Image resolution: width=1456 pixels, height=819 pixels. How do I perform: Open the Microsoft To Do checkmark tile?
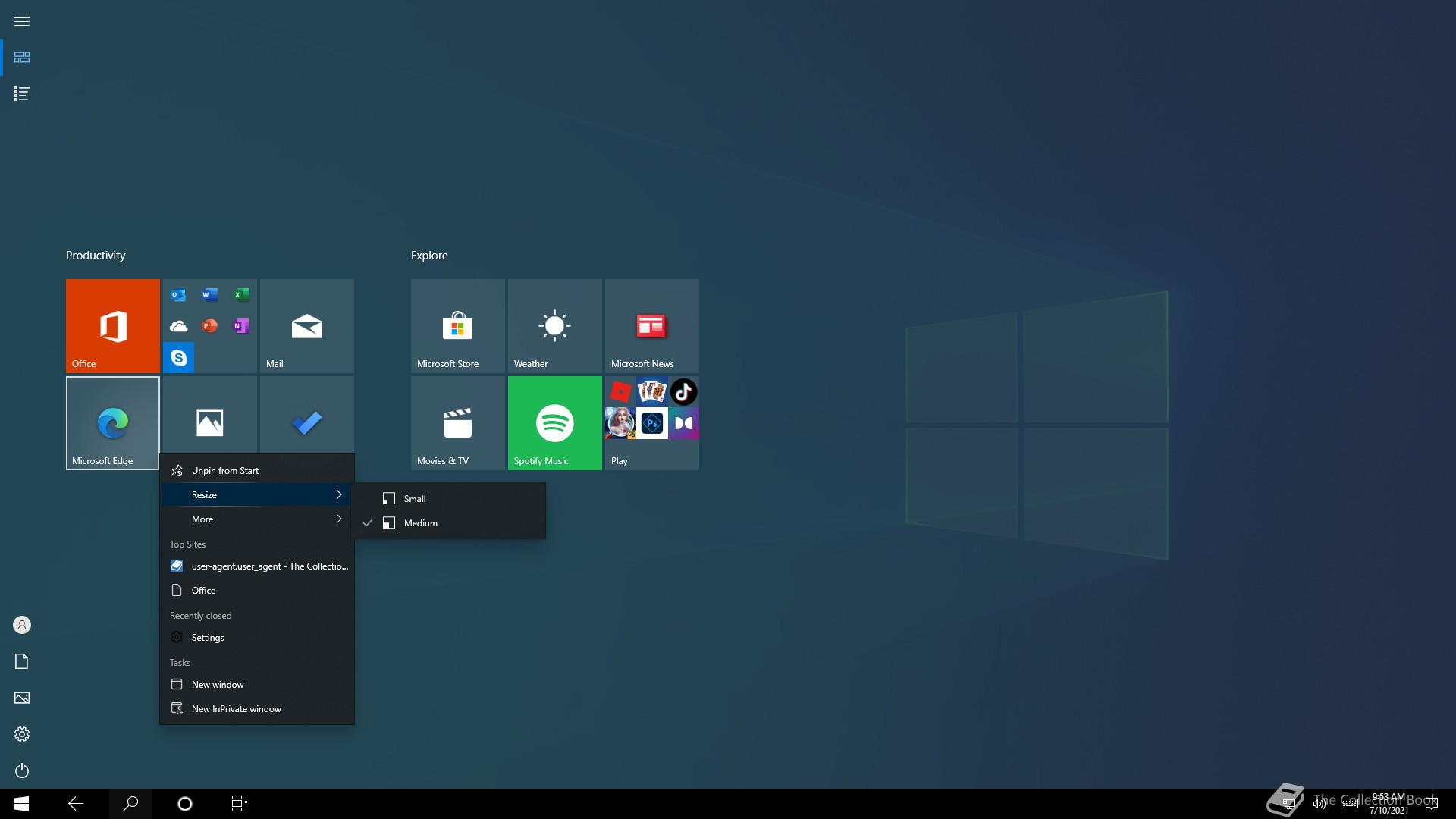[307, 416]
